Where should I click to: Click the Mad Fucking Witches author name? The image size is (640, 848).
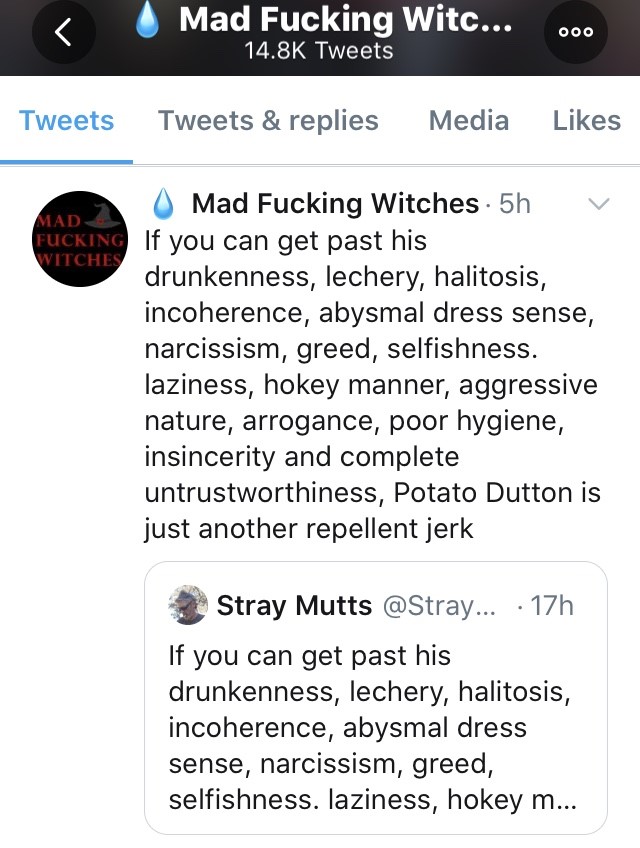(x=334, y=204)
